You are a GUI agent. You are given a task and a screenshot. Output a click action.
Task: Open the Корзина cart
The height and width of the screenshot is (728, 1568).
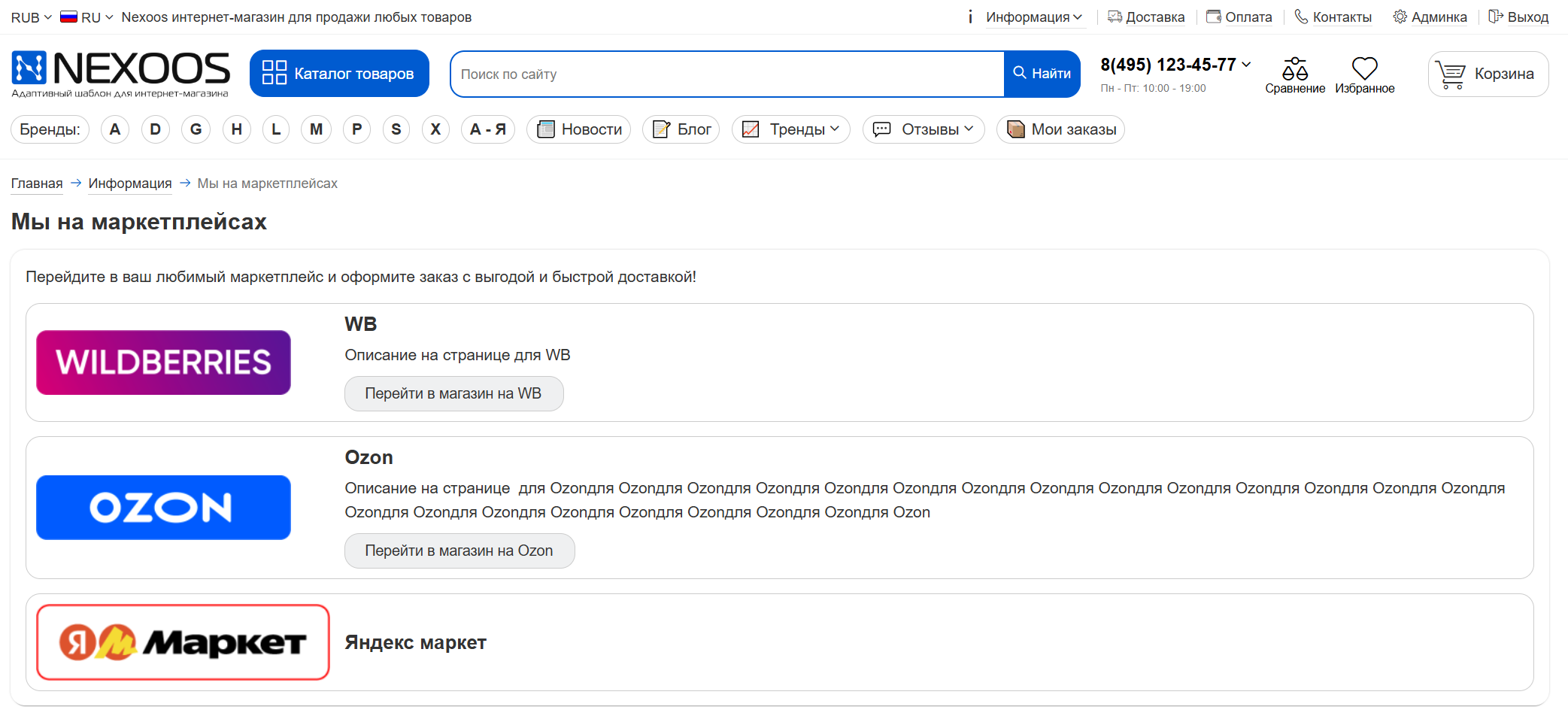pyautogui.click(x=1488, y=74)
